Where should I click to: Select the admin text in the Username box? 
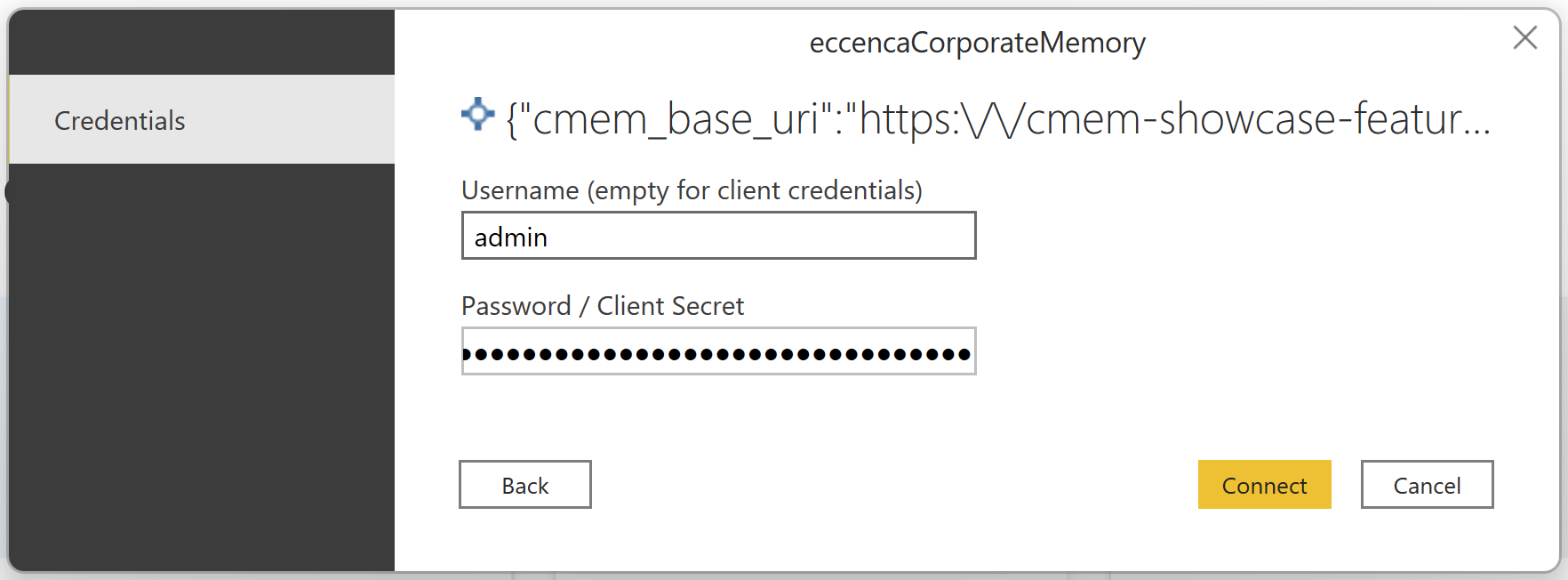pyautogui.click(x=508, y=236)
